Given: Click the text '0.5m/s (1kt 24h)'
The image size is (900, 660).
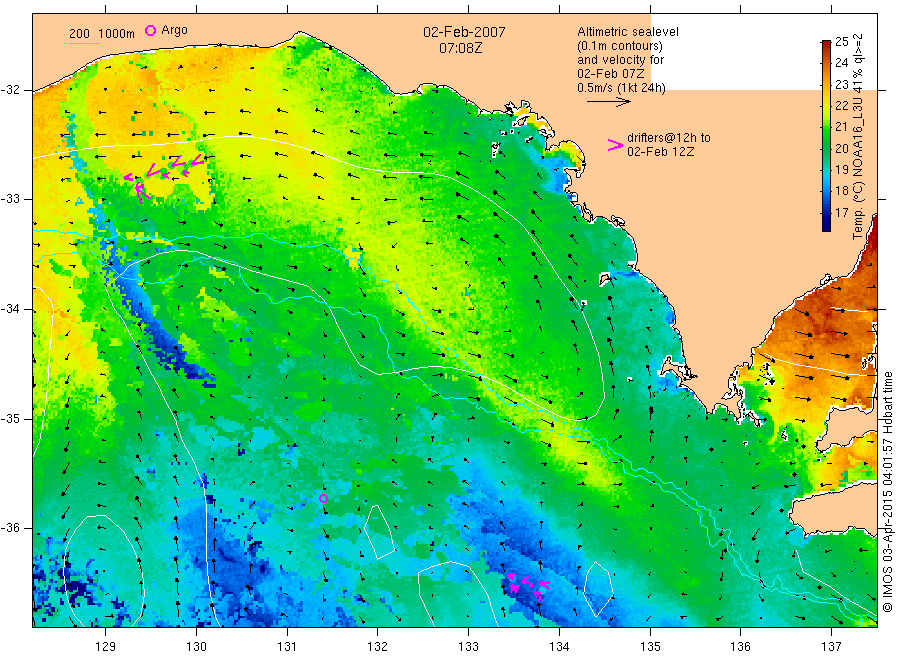Looking at the screenshot, I should pyautogui.click(x=621, y=88).
